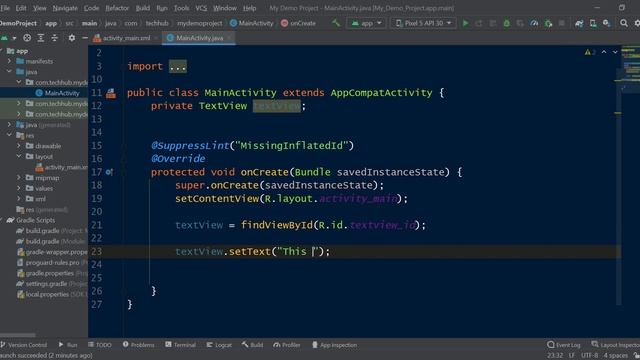
Task: Collapse the layout folder
Action: tap(19, 156)
